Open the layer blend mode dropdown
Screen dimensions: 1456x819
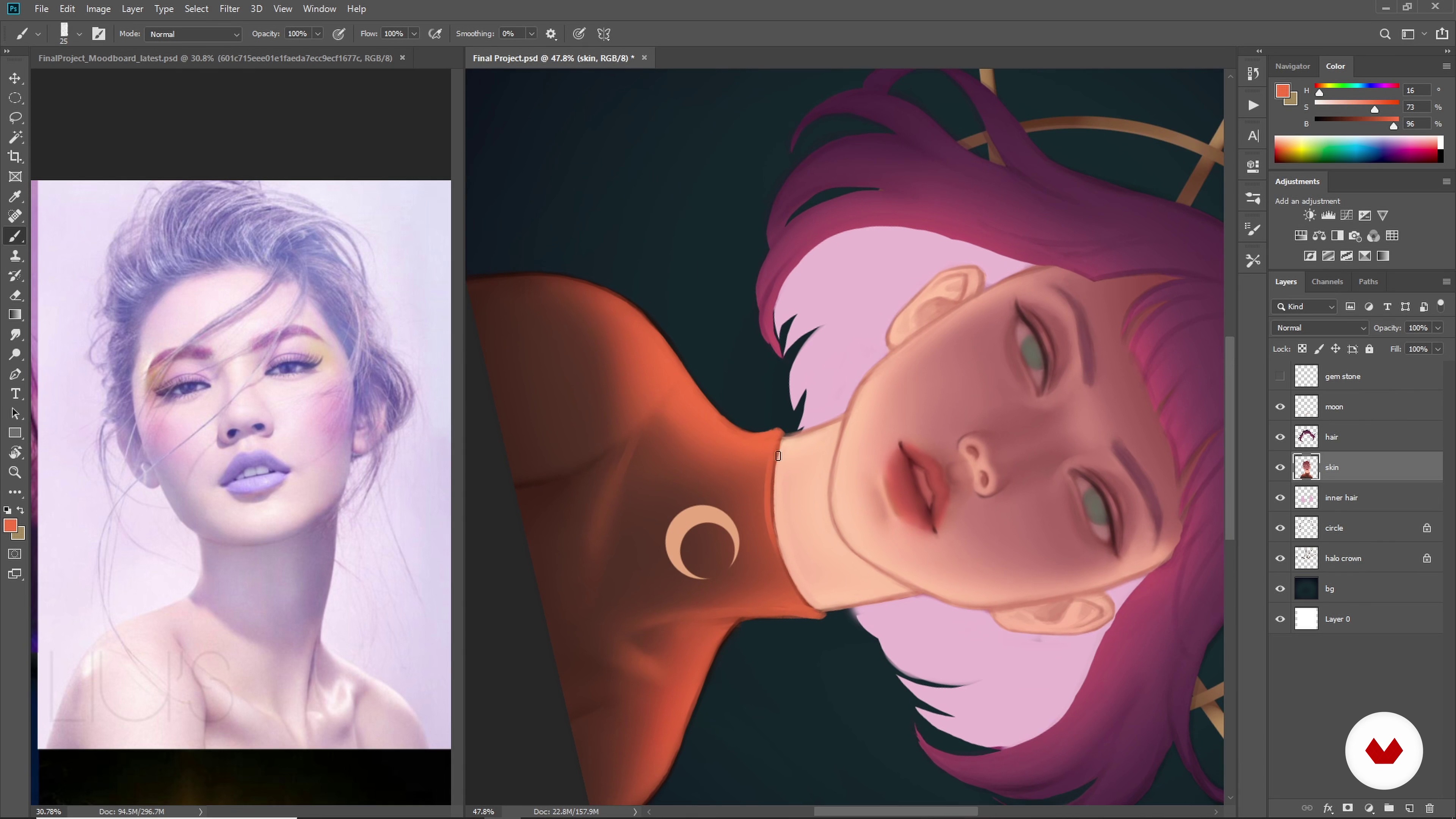coord(1320,328)
